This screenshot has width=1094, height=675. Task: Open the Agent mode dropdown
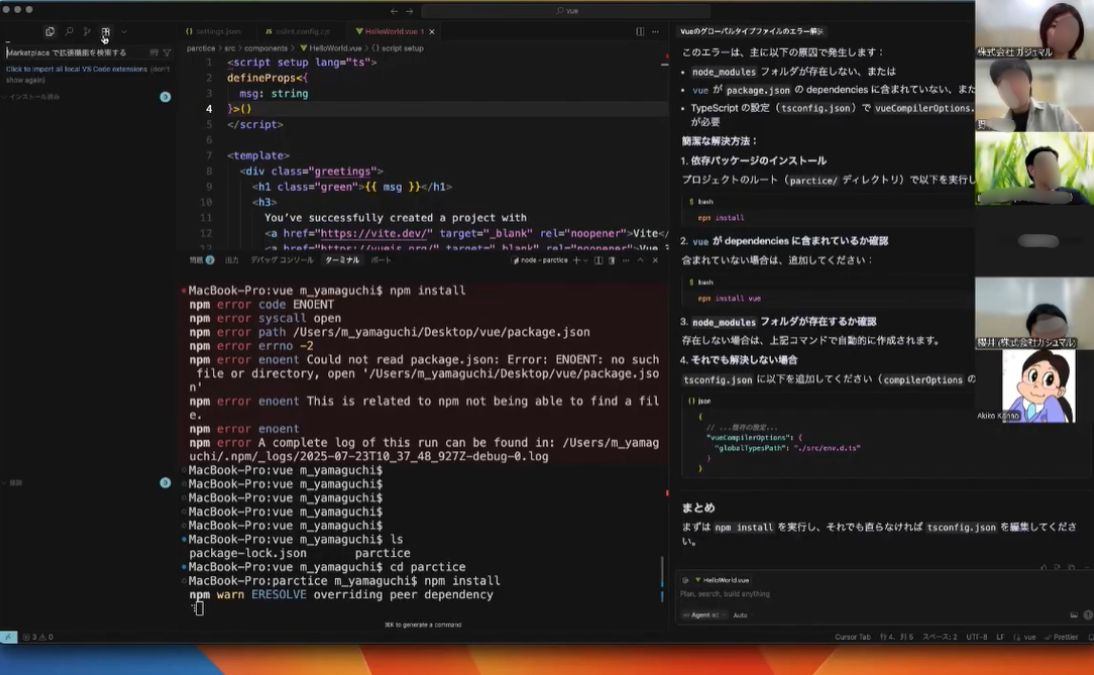[x=704, y=615]
